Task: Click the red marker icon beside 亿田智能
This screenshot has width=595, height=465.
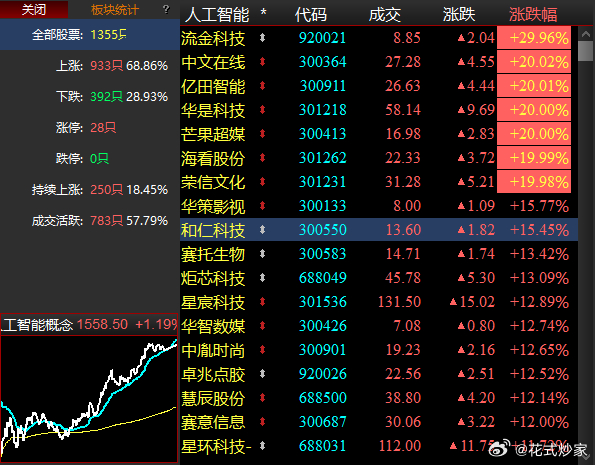Action: [x=262, y=85]
